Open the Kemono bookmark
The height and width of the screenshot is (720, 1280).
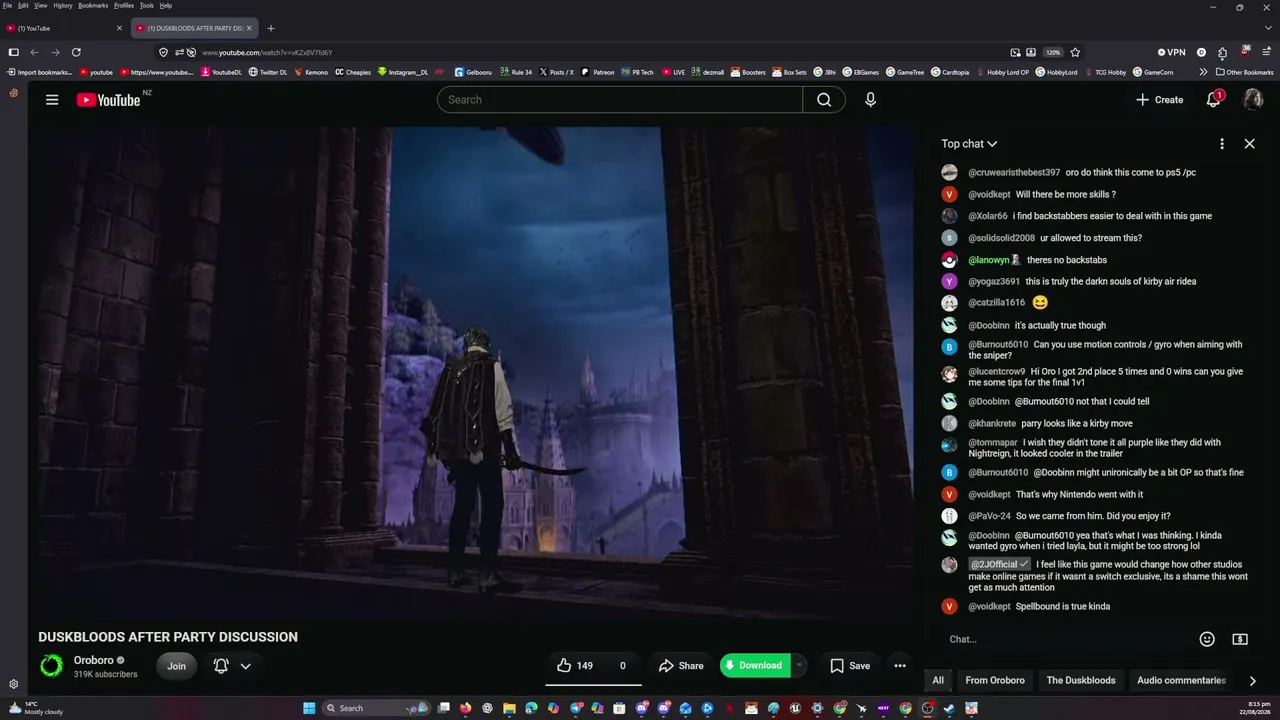(311, 72)
